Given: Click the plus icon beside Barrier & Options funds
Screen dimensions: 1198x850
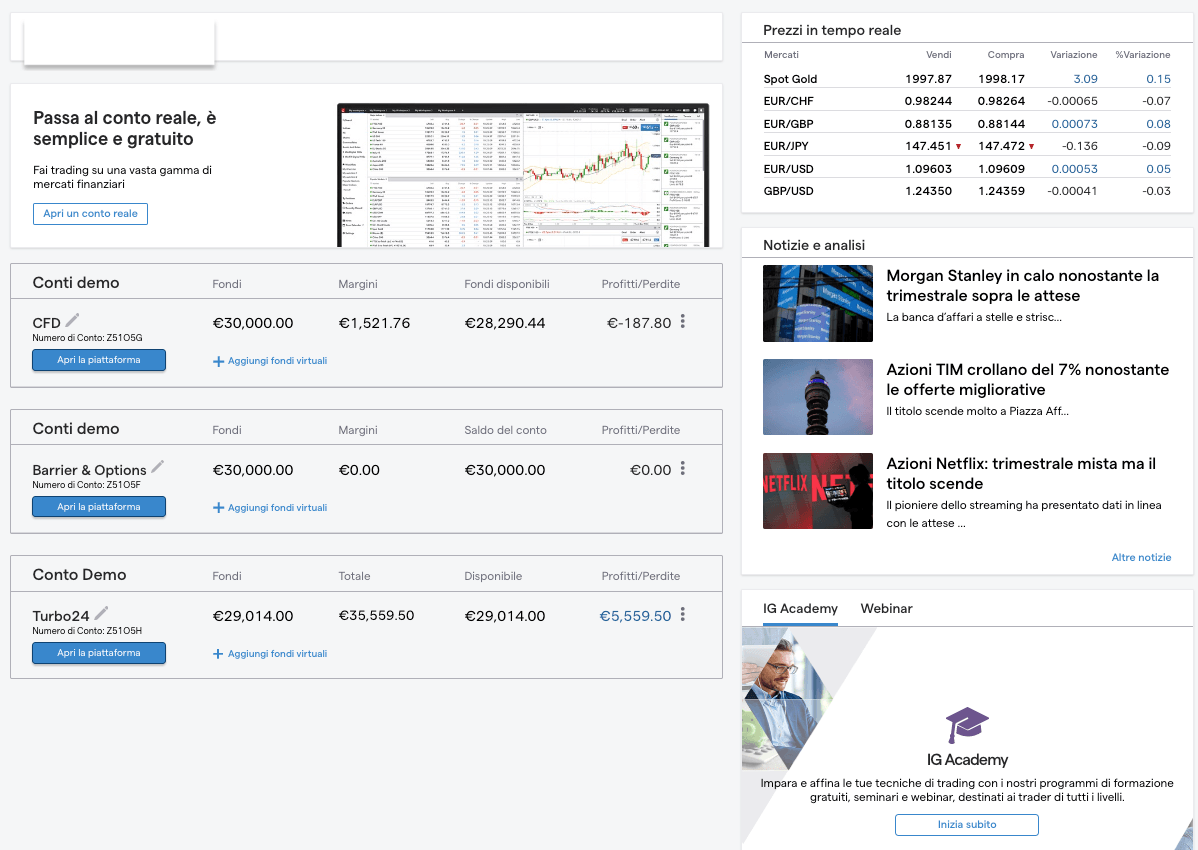Looking at the screenshot, I should click(x=219, y=508).
